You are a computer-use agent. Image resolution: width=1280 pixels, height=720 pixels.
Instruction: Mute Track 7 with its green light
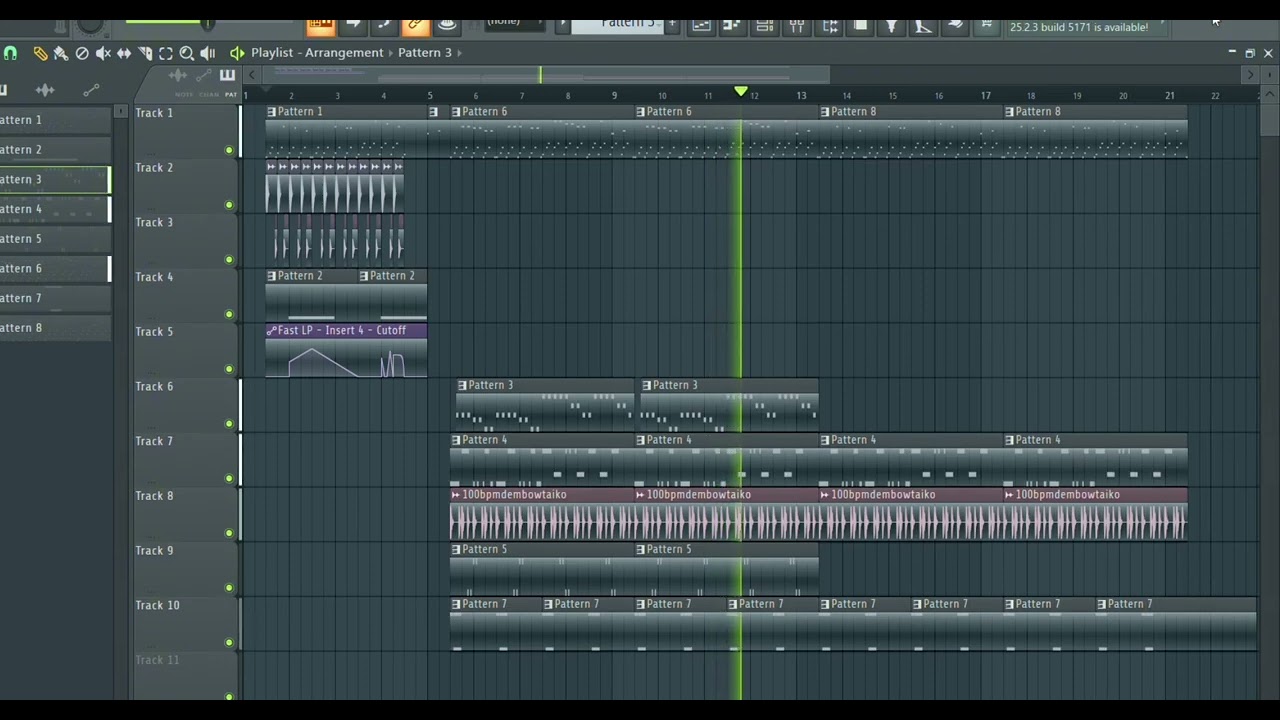229,478
